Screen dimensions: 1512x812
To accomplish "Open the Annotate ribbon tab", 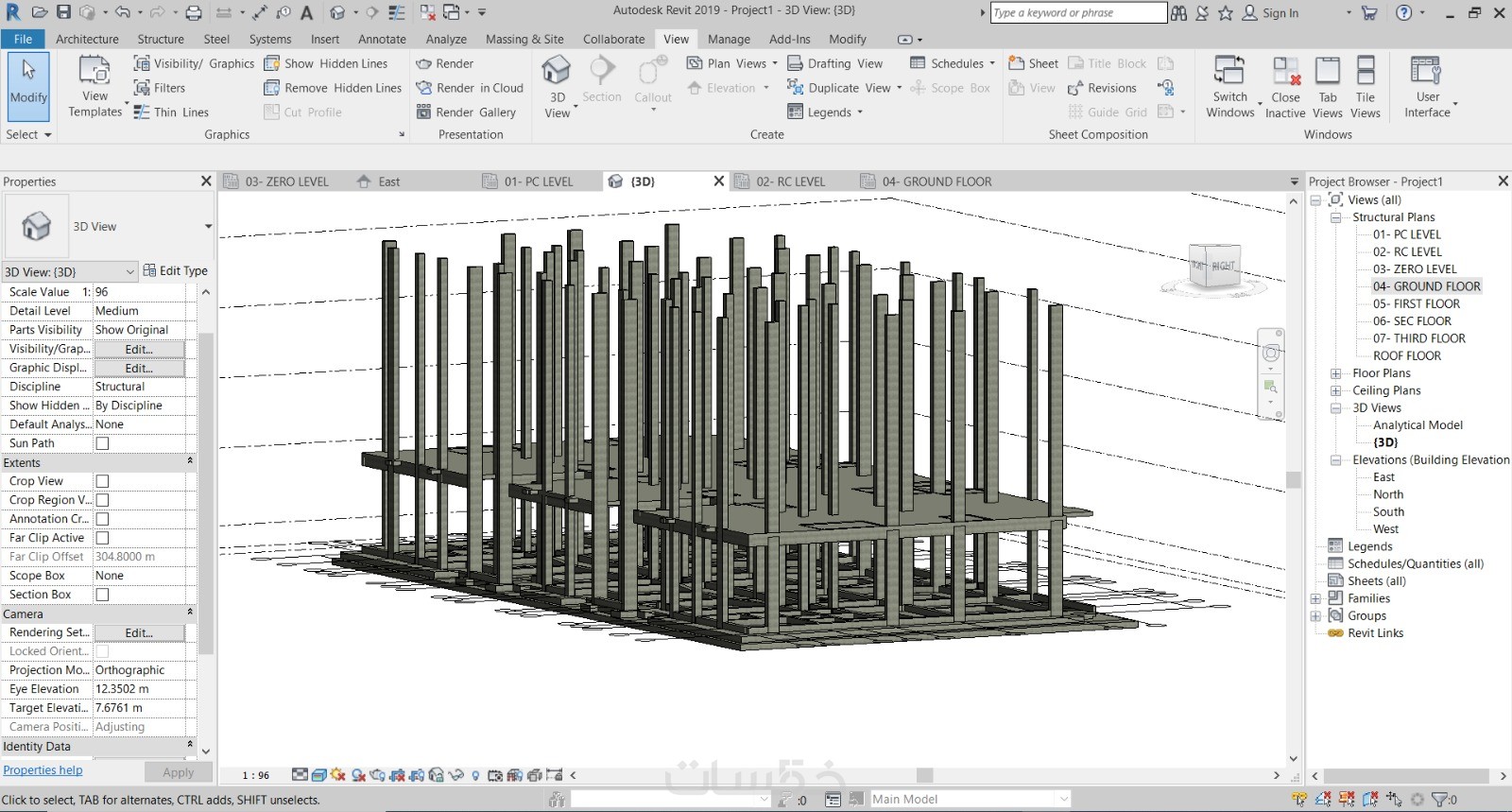I will click(382, 39).
